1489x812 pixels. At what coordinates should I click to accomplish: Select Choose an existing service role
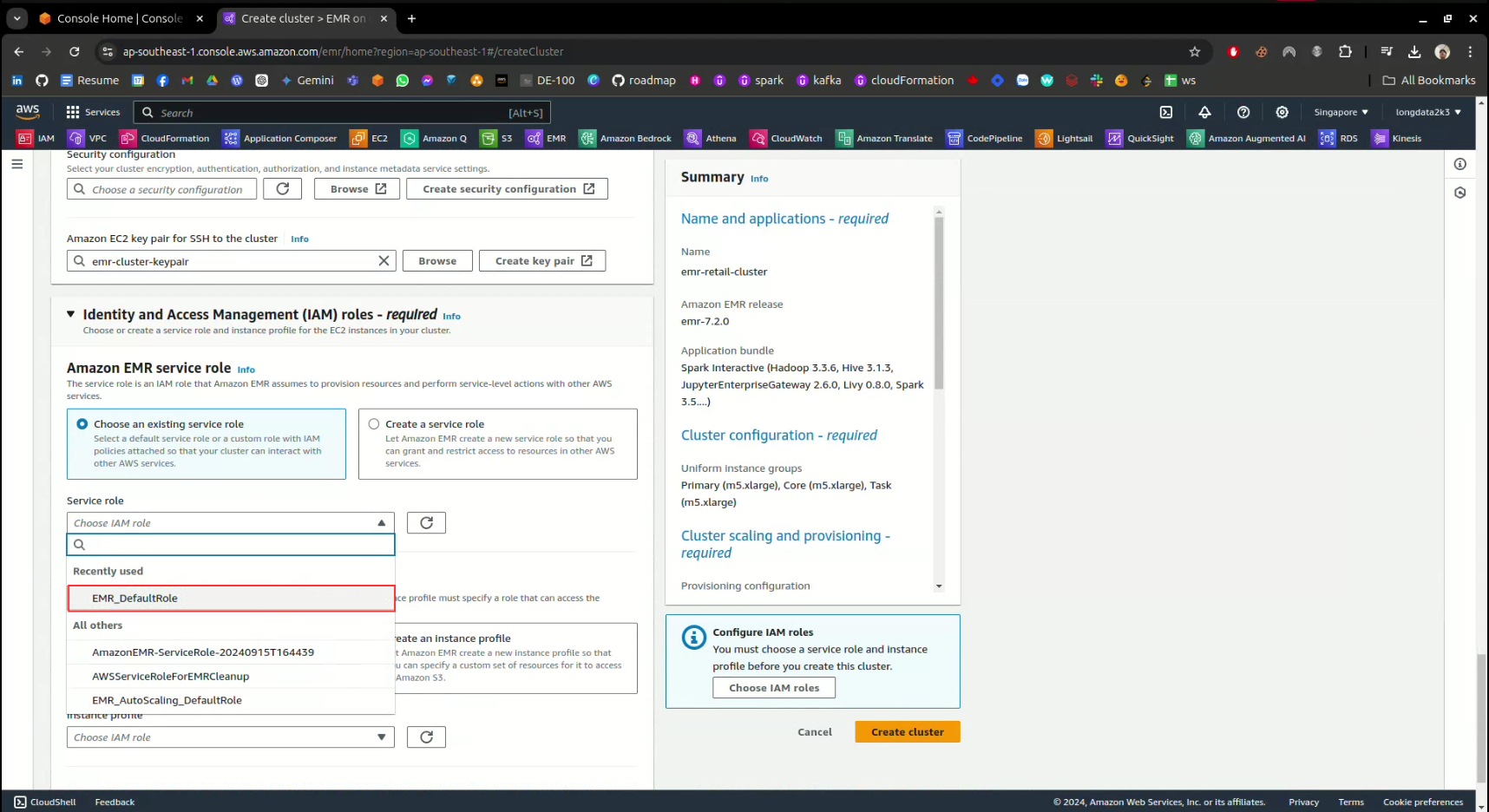point(82,424)
